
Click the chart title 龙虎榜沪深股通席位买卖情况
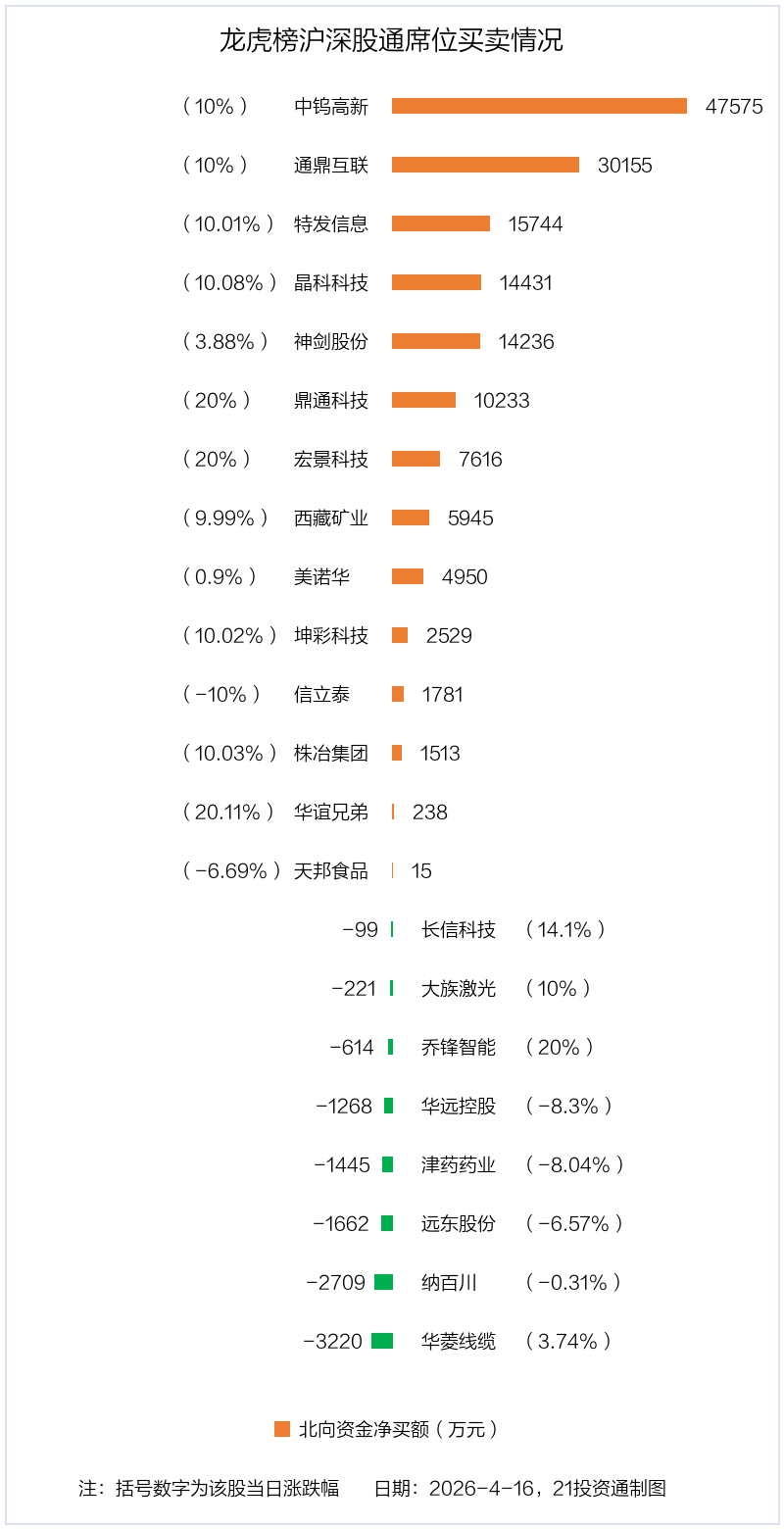coord(392,41)
